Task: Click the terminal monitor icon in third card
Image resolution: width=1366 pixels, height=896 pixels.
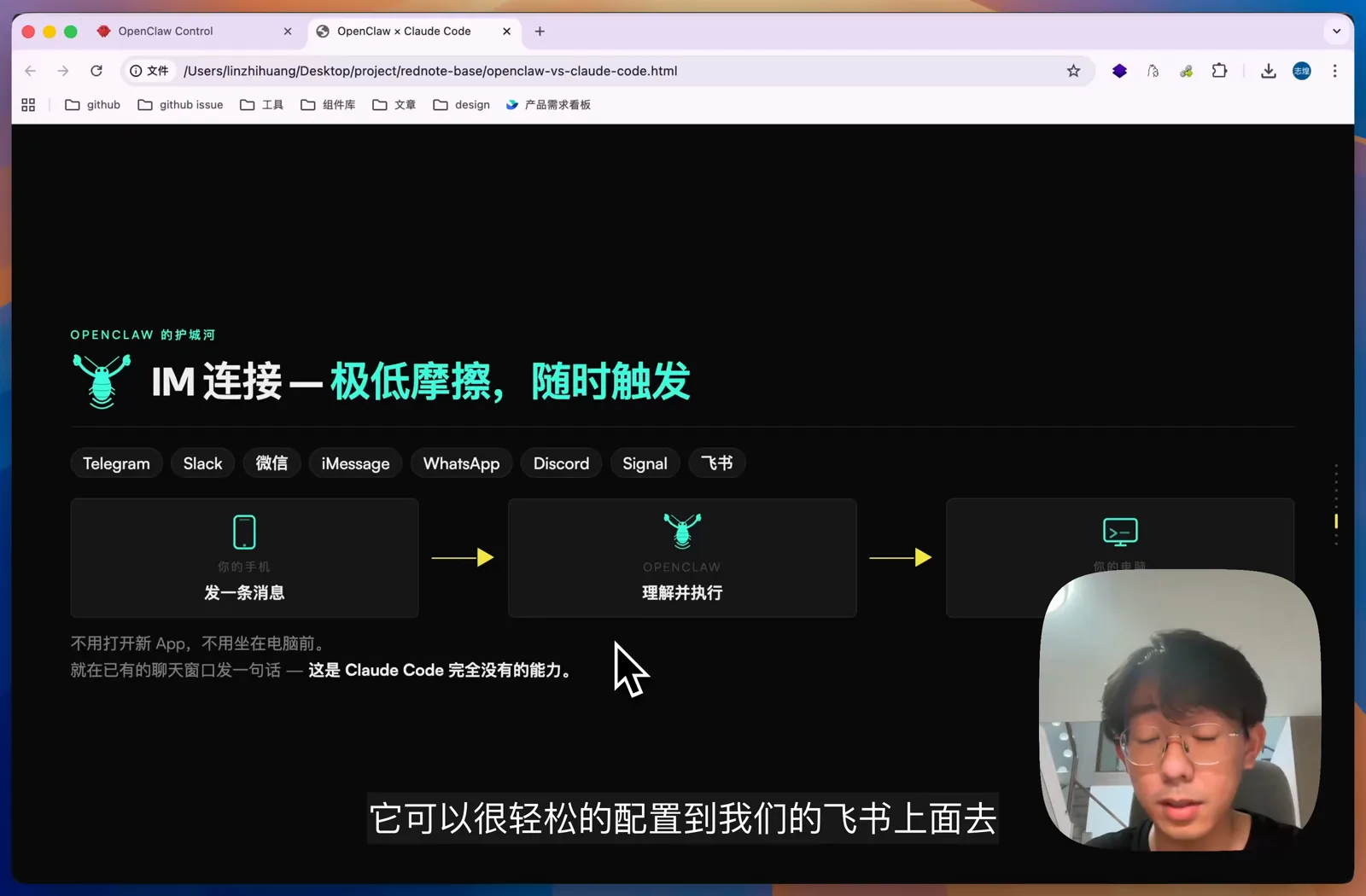Action: [1120, 532]
